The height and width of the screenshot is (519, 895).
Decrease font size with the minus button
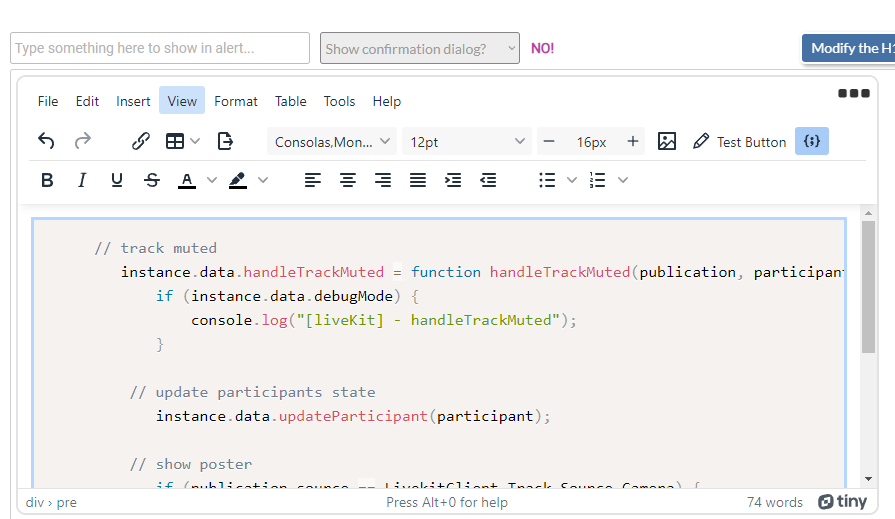549,141
